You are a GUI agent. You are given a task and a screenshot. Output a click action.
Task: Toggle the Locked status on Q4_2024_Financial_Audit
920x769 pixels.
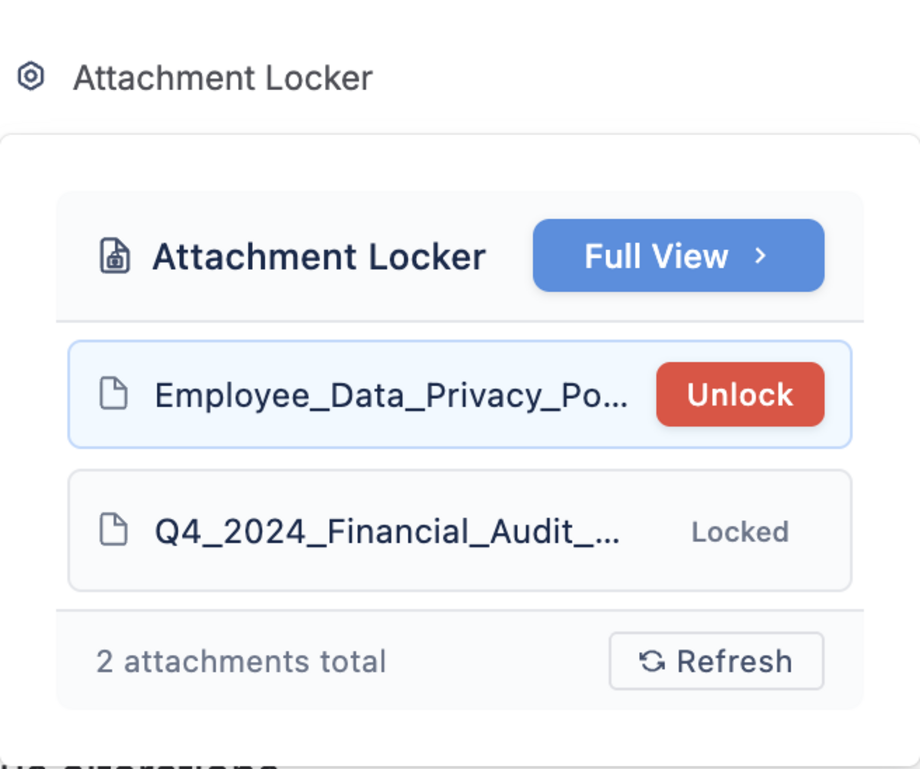click(740, 531)
